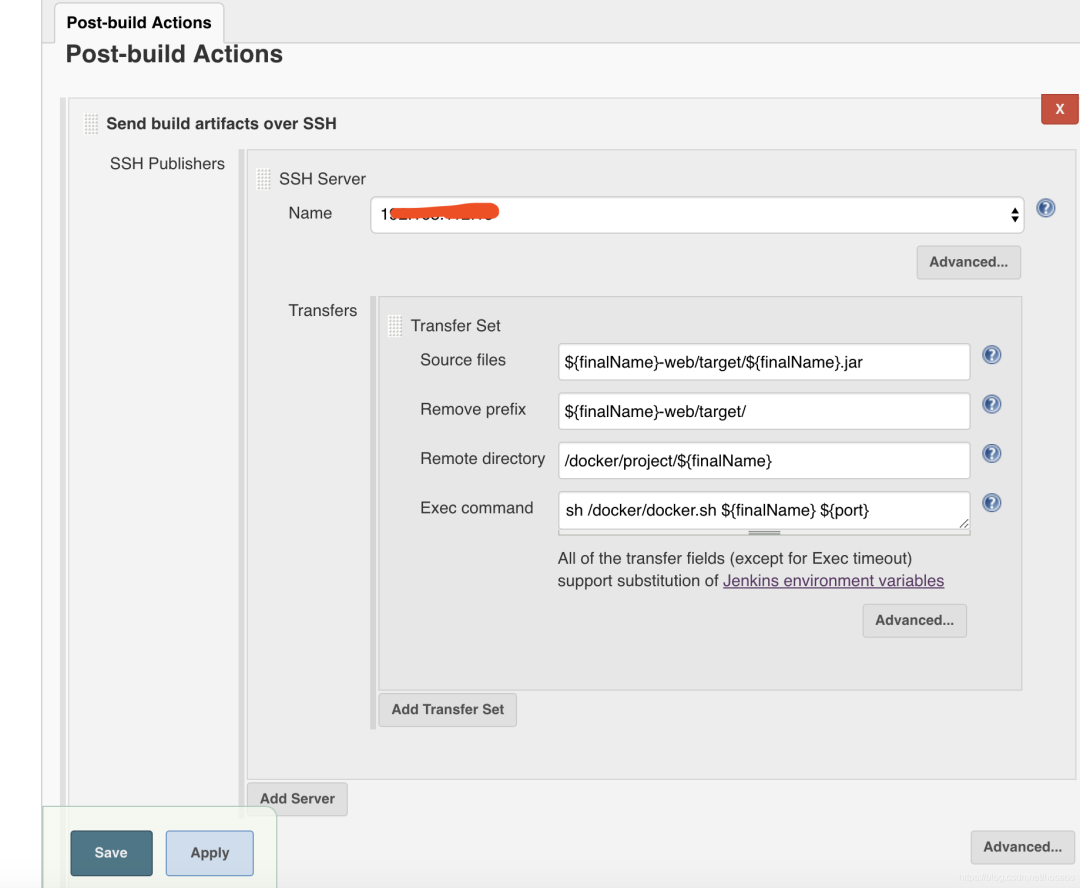Click the drag handle for Send build artifacts over SSH

tap(90, 122)
